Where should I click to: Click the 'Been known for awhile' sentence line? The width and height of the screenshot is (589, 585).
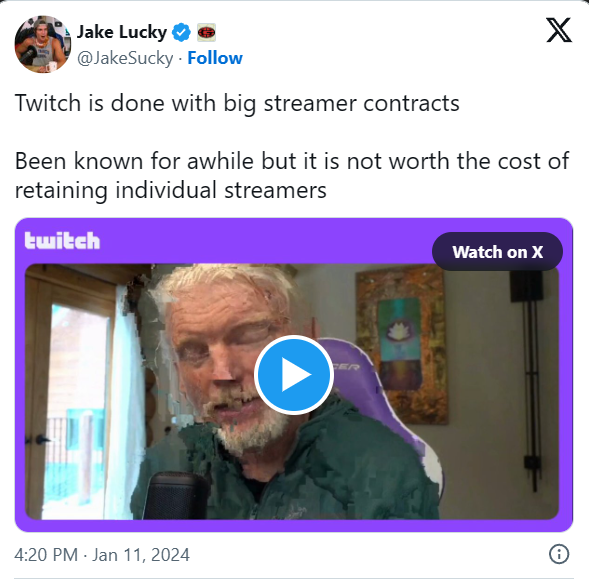click(292, 162)
